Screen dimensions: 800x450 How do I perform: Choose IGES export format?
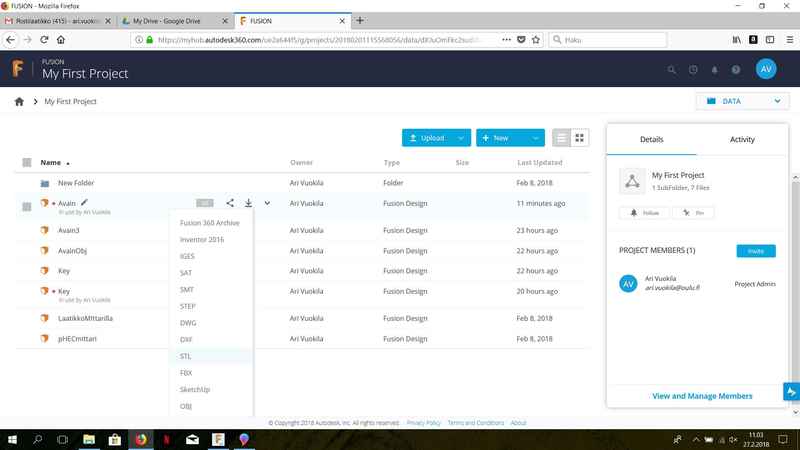tap(187, 256)
